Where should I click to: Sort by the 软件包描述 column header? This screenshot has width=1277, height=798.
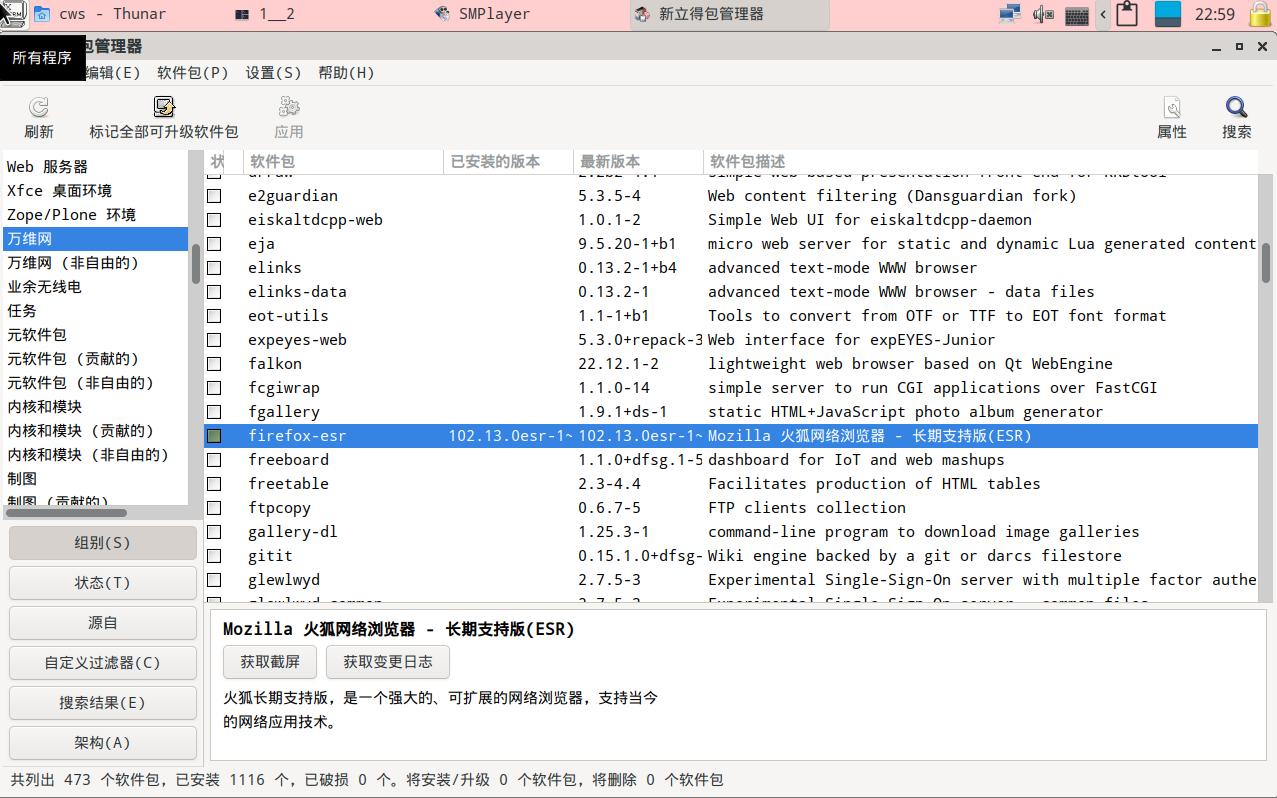980,161
